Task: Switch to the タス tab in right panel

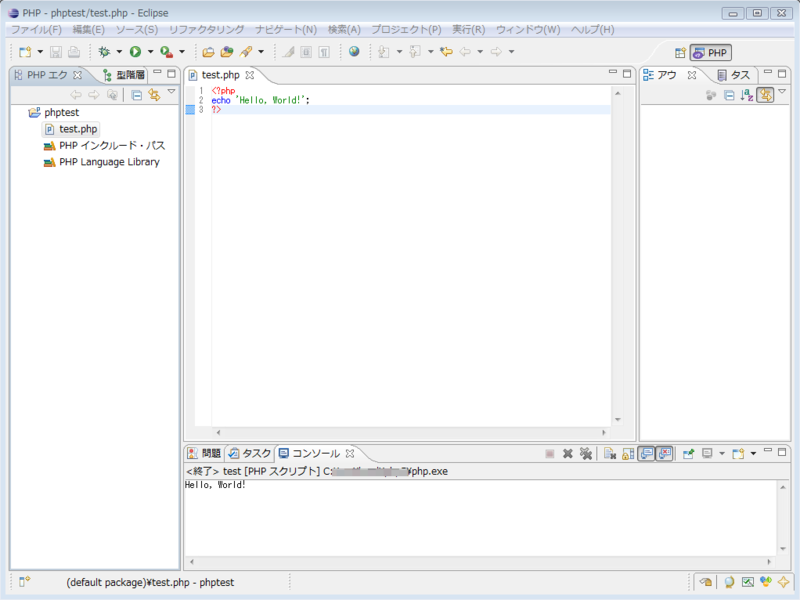Action: coord(734,75)
